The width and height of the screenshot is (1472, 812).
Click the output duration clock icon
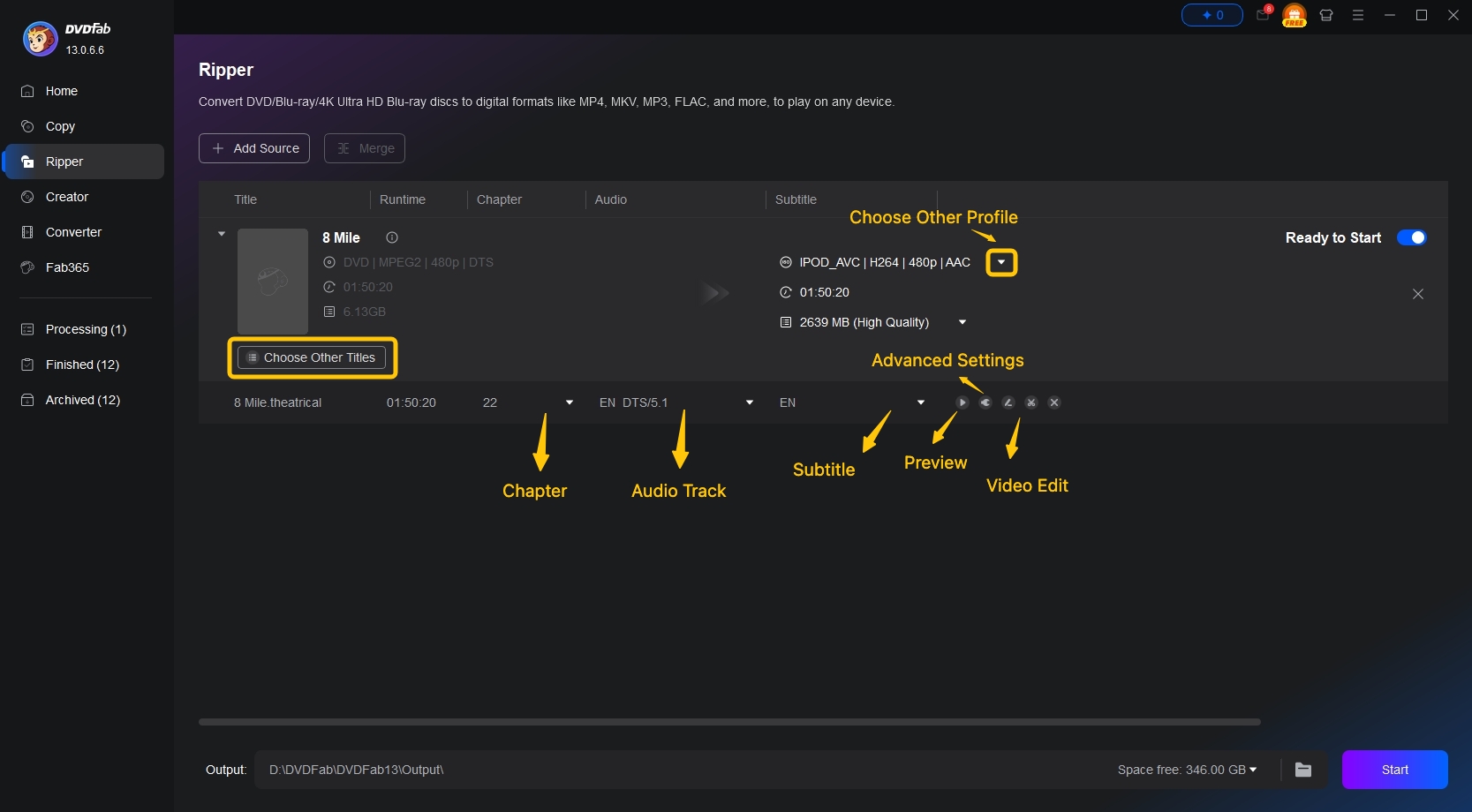click(x=786, y=292)
